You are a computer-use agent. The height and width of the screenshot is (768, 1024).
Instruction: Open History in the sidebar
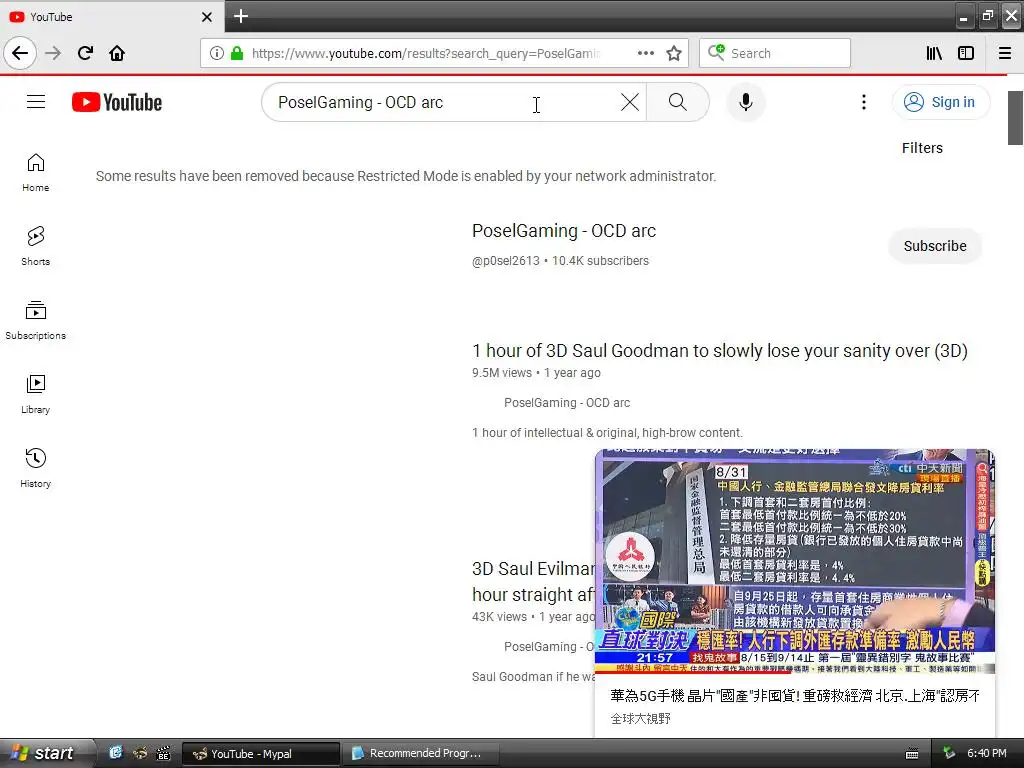point(35,468)
